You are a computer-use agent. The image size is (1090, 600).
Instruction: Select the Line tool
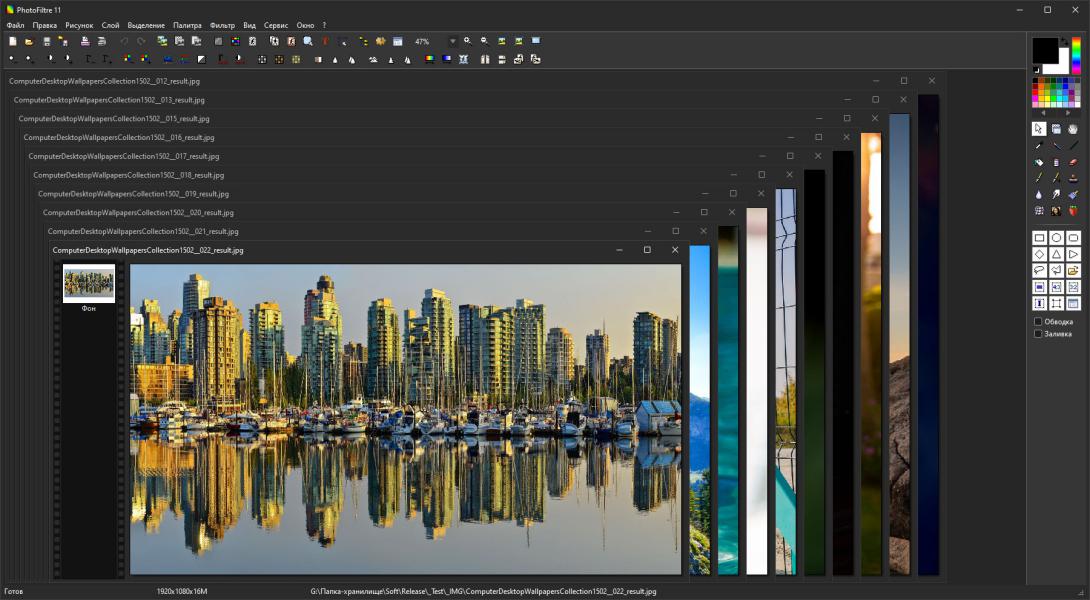coord(1073,145)
